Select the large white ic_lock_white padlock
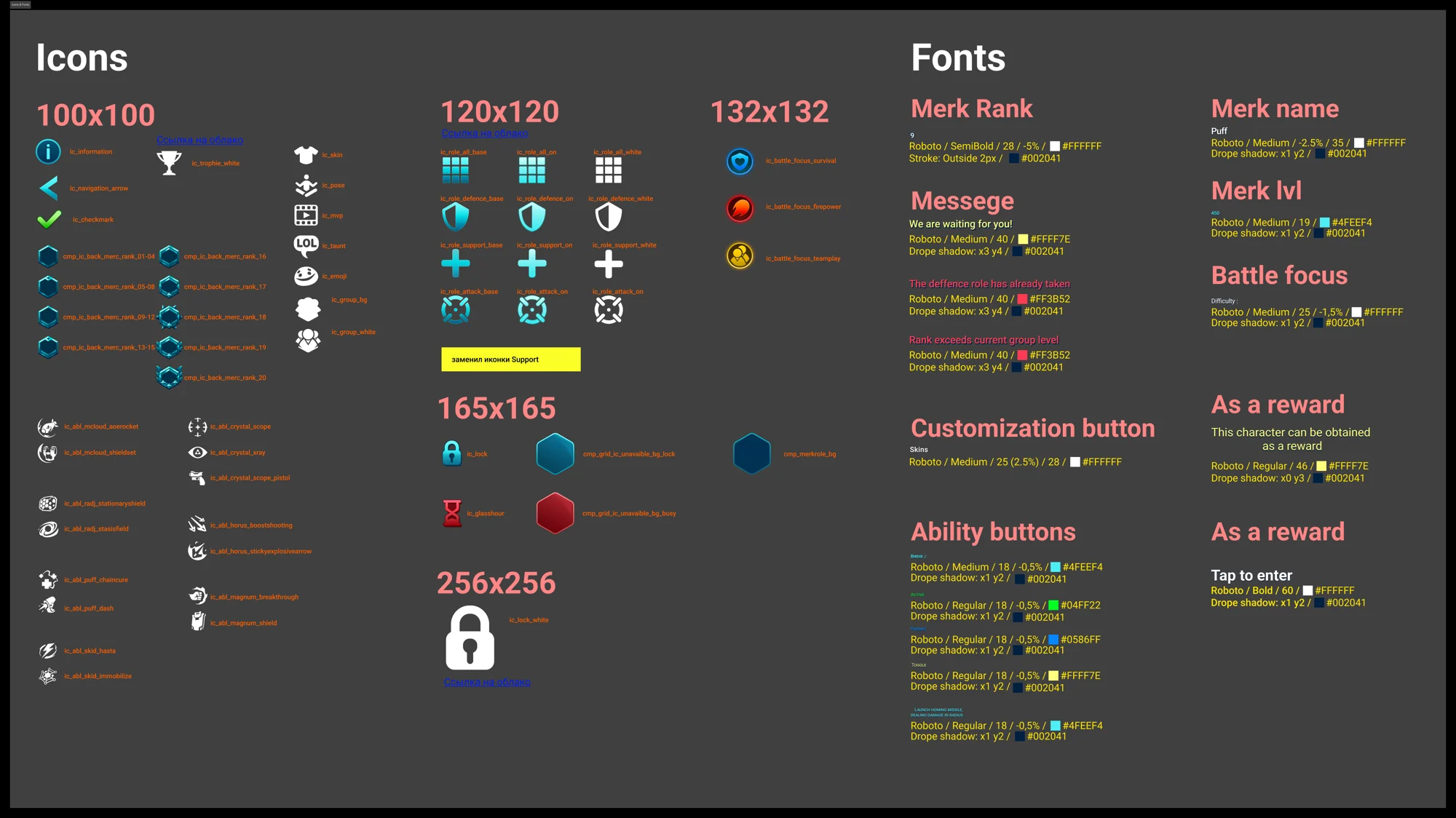The height and width of the screenshot is (818, 1456). [x=470, y=638]
